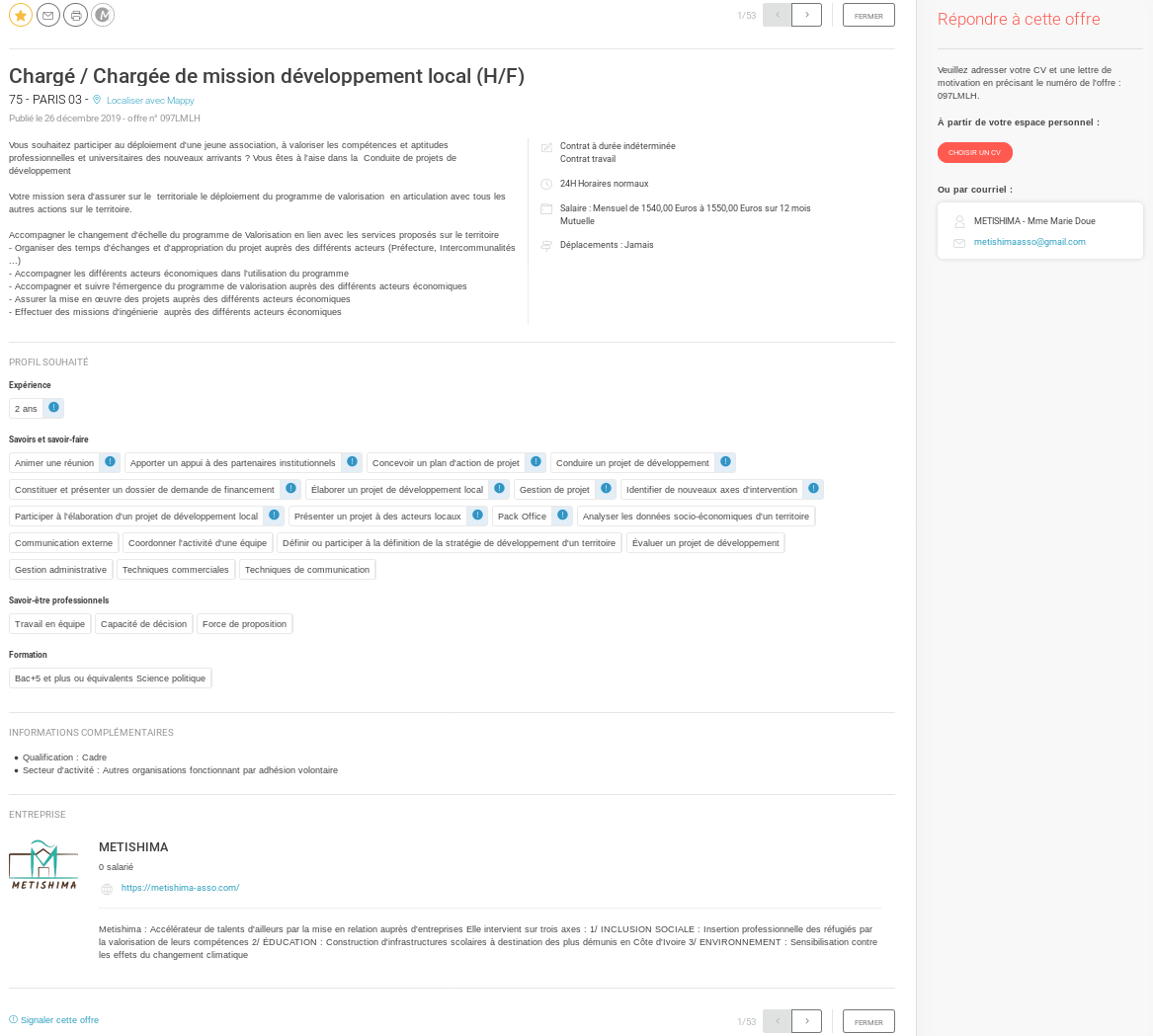The image size is (1153, 1036).
Task: Click the star favorite icon
Action: (x=21, y=15)
